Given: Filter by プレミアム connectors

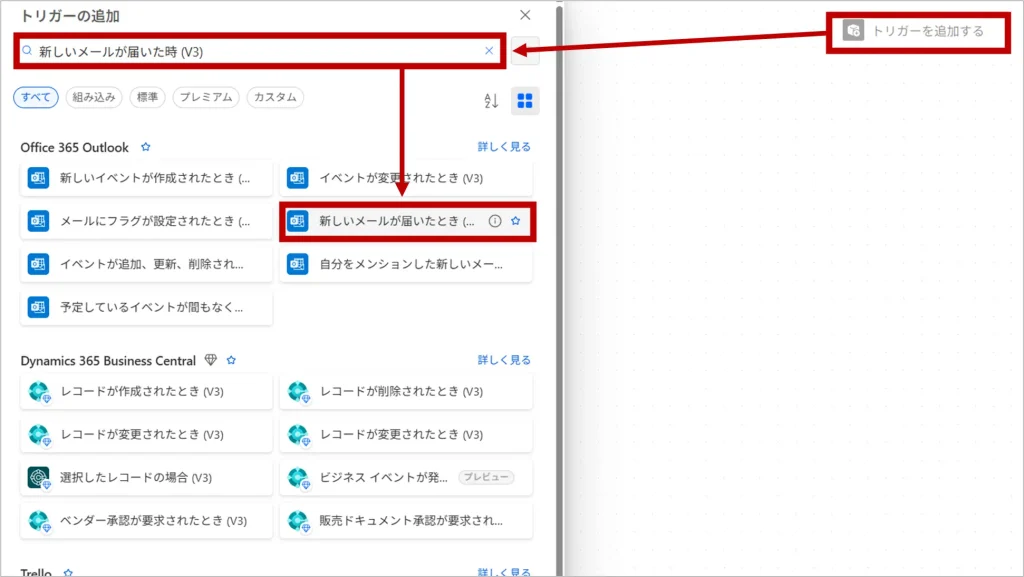Looking at the screenshot, I should tap(205, 97).
